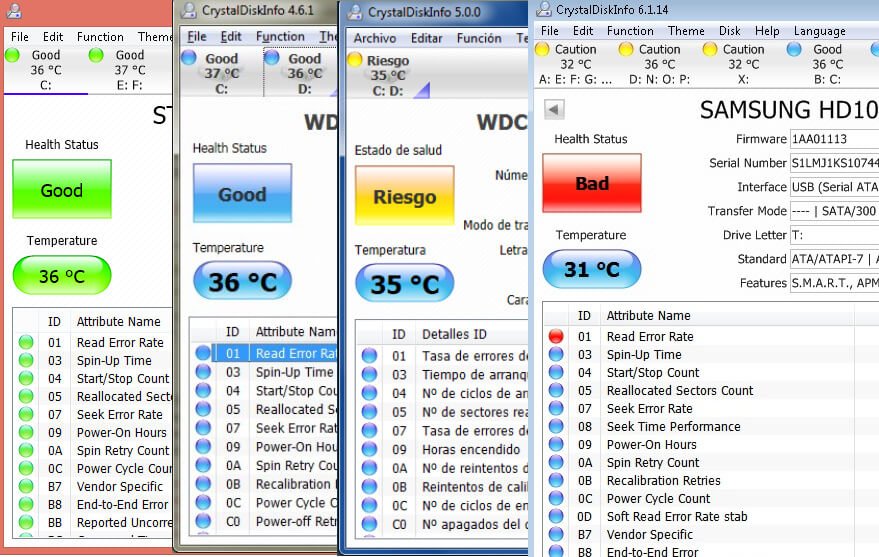
Task: Select the Power Cycle Count row in the Samsung window
Action: point(711,498)
